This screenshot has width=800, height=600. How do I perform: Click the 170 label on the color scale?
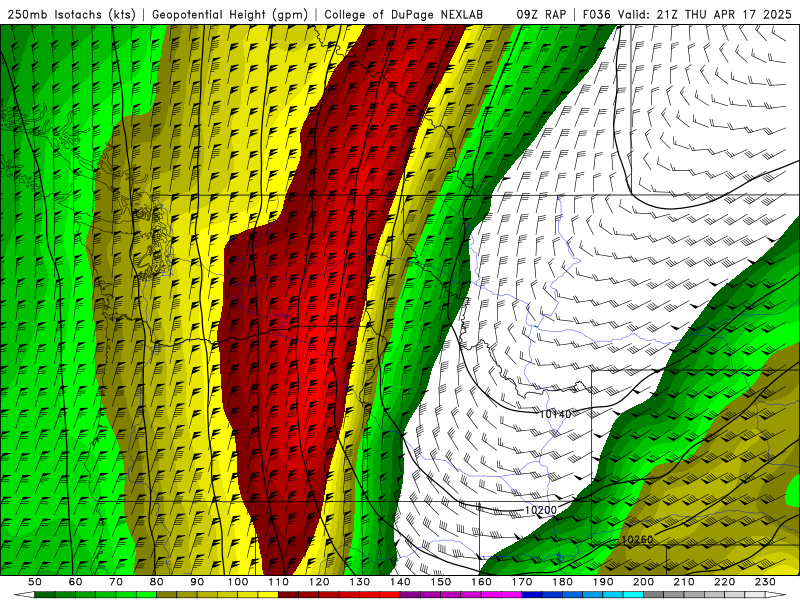coord(522,582)
